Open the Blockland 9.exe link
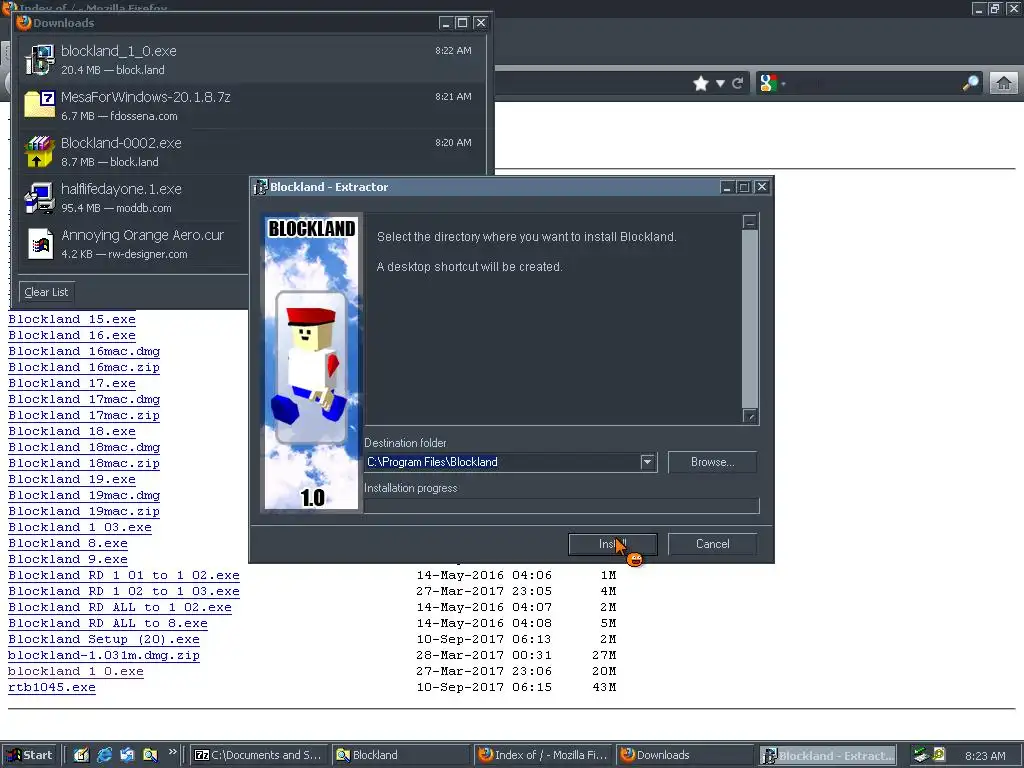Image resolution: width=1024 pixels, height=768 pixels. (x=68, y=559)
